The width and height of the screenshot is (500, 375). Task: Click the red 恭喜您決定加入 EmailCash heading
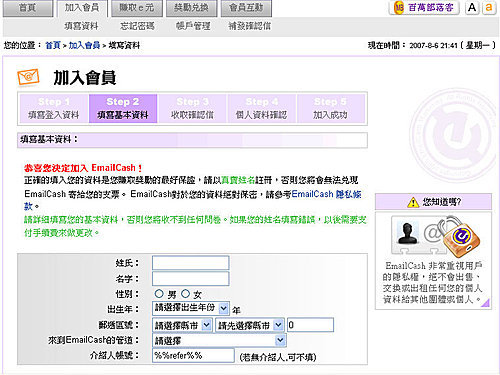83,168
